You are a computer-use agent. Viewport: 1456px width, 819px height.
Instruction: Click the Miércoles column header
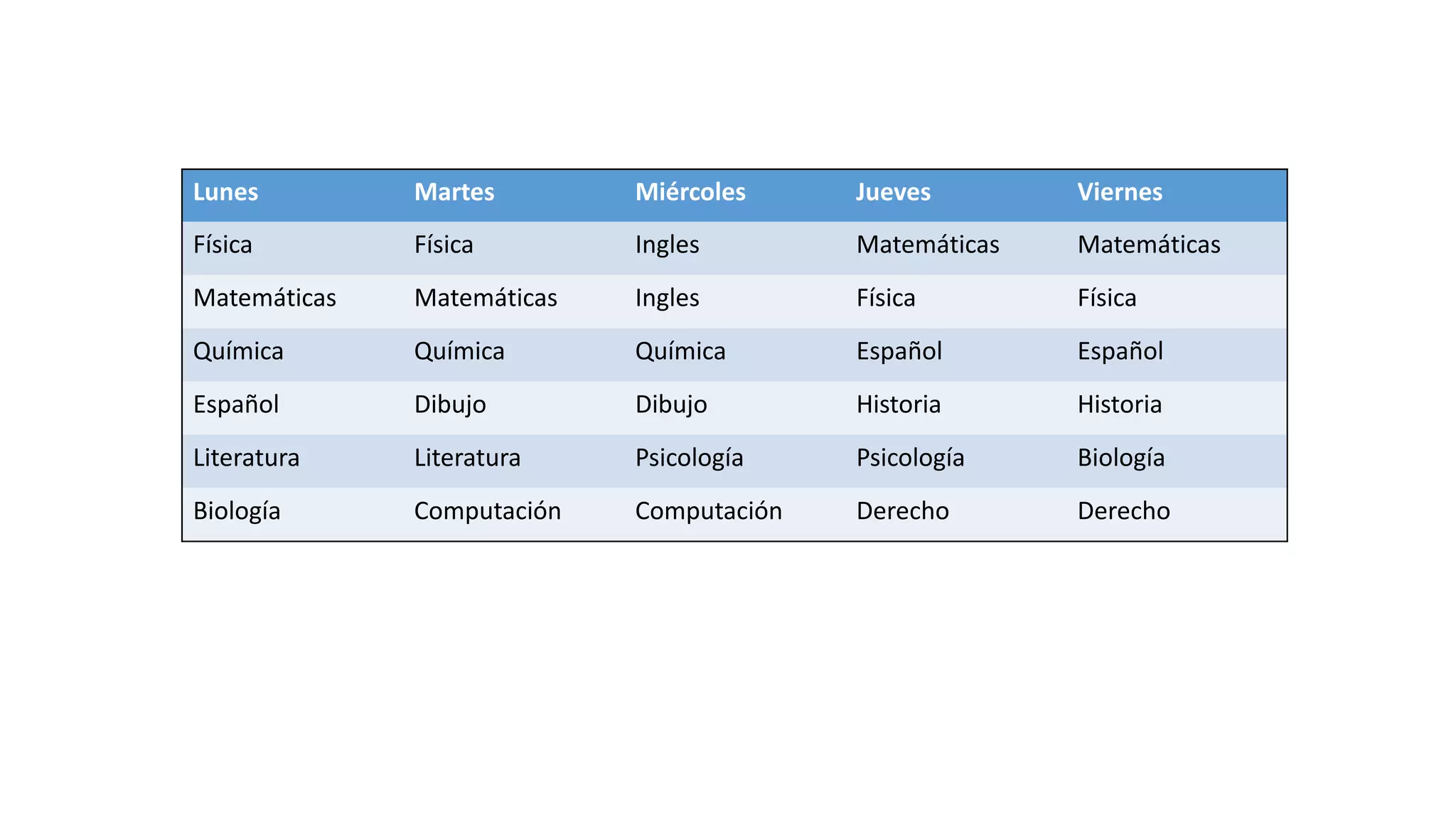tap(690, 192)
